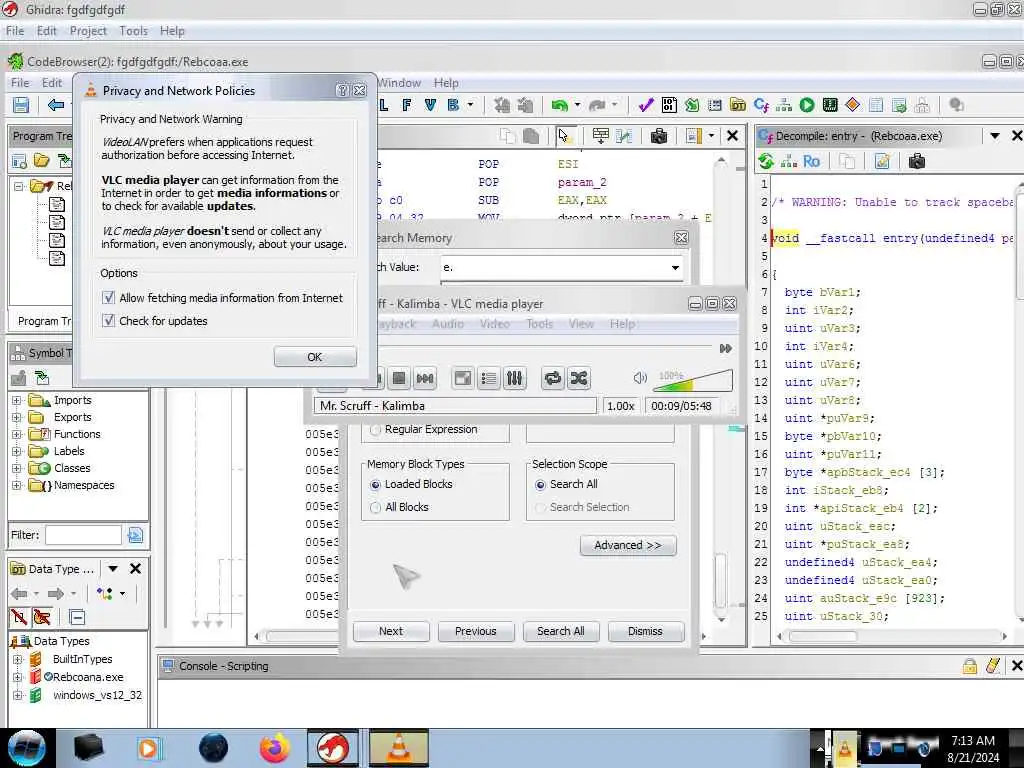Click the green play script icon
The width and height of the screenshot is (1024, 768).
(x=807, y=105)
